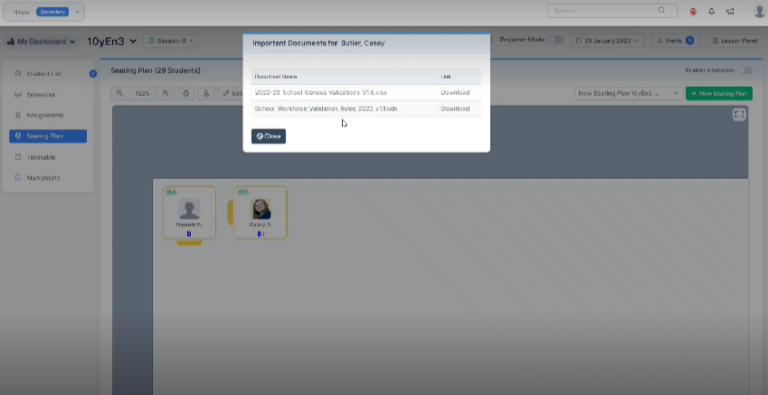Image resolution: width=768 pixels, height=395 pixels.
Task: Open notifications bell icon
Action: 712,11
